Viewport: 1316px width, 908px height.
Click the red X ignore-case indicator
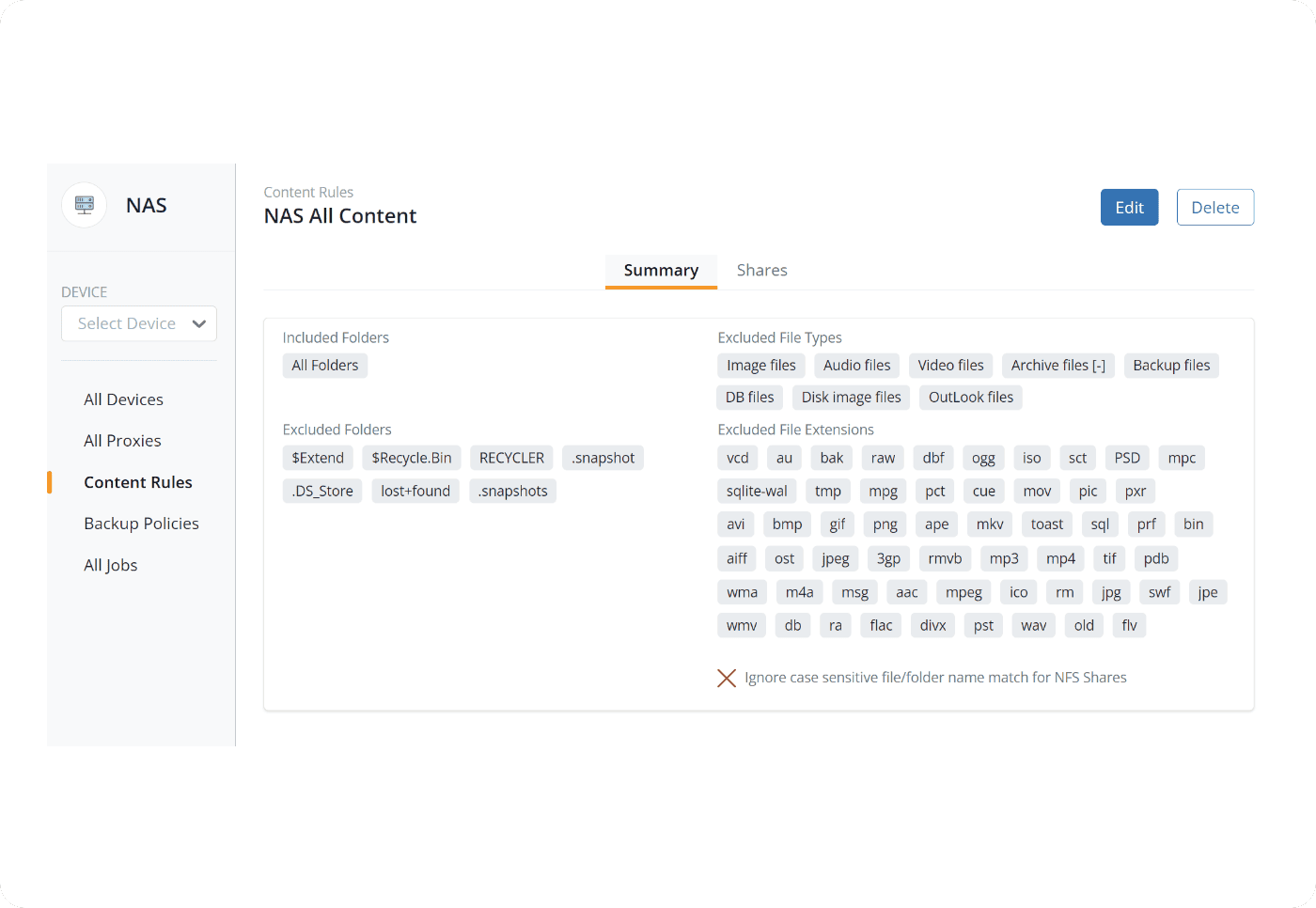click(x=727, y=678)
